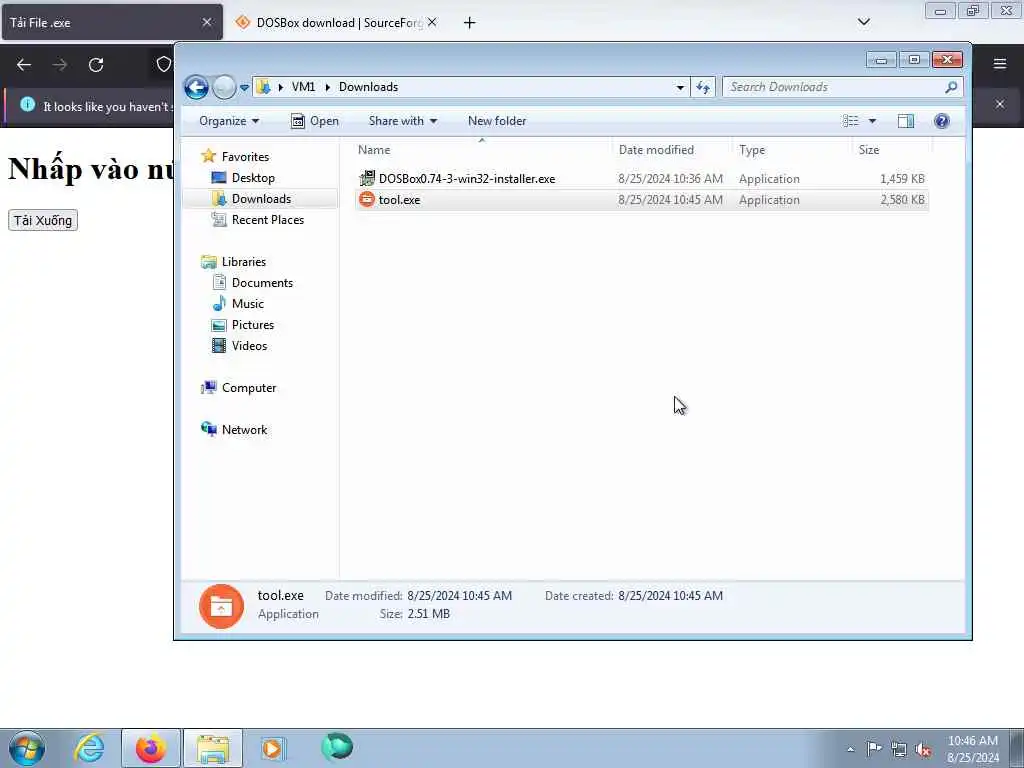Open a new Firefox tab

(x=469, y=23)
